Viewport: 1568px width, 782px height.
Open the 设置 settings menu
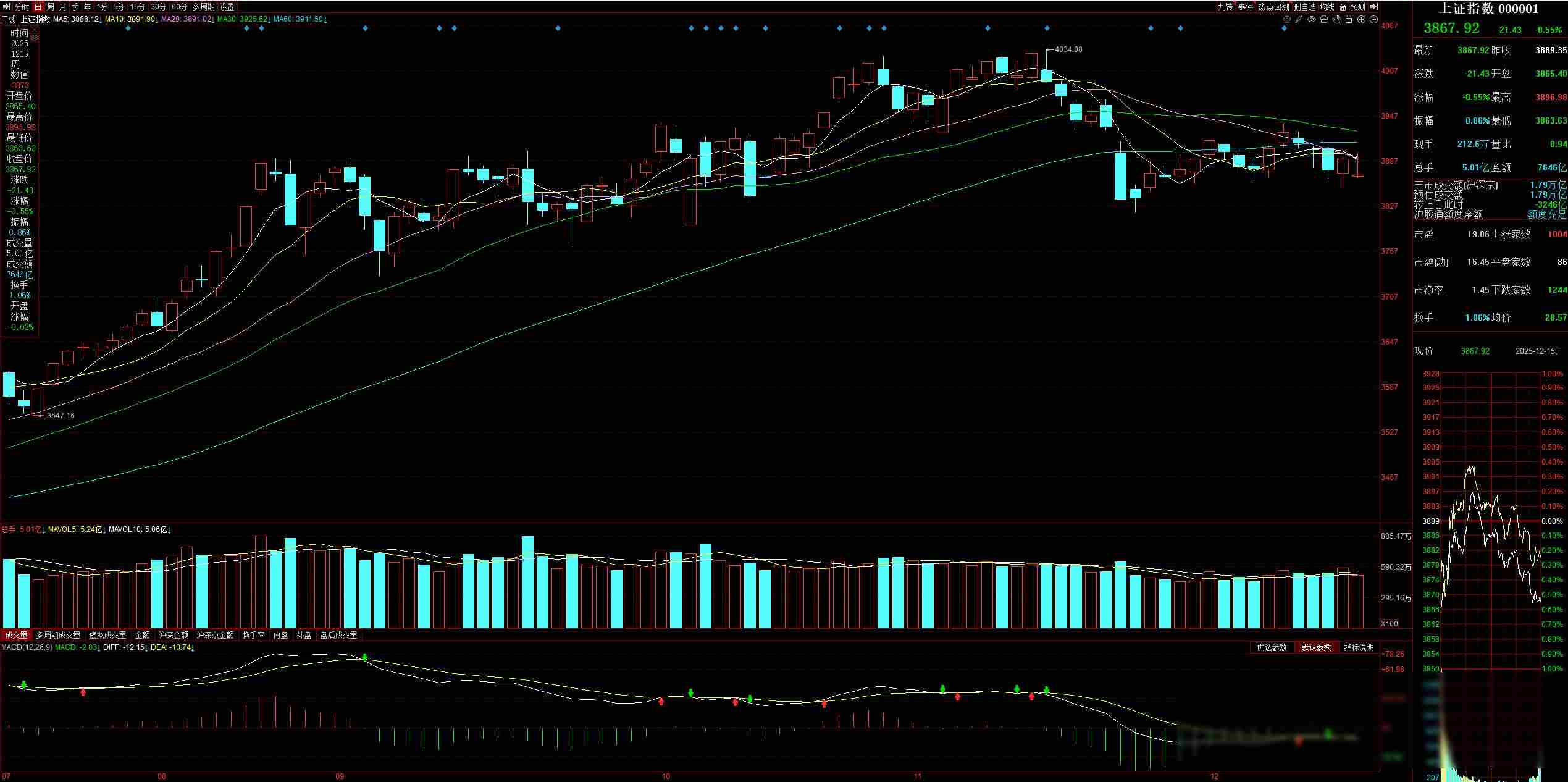pyautogui.click(x=227, y=7)
